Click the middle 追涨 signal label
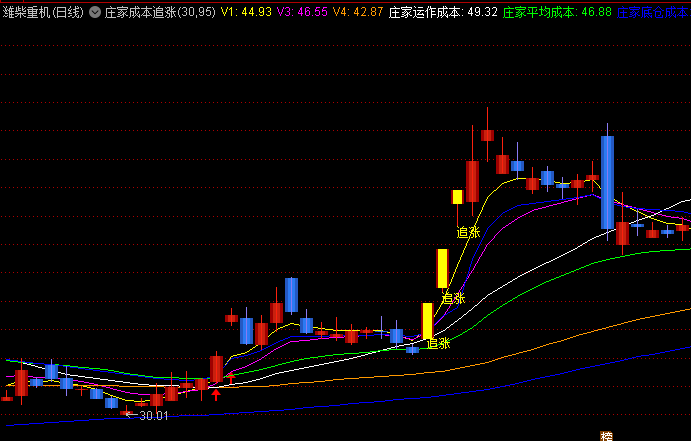Viewport: 691px width, 441px height. (x=453, y=298)
